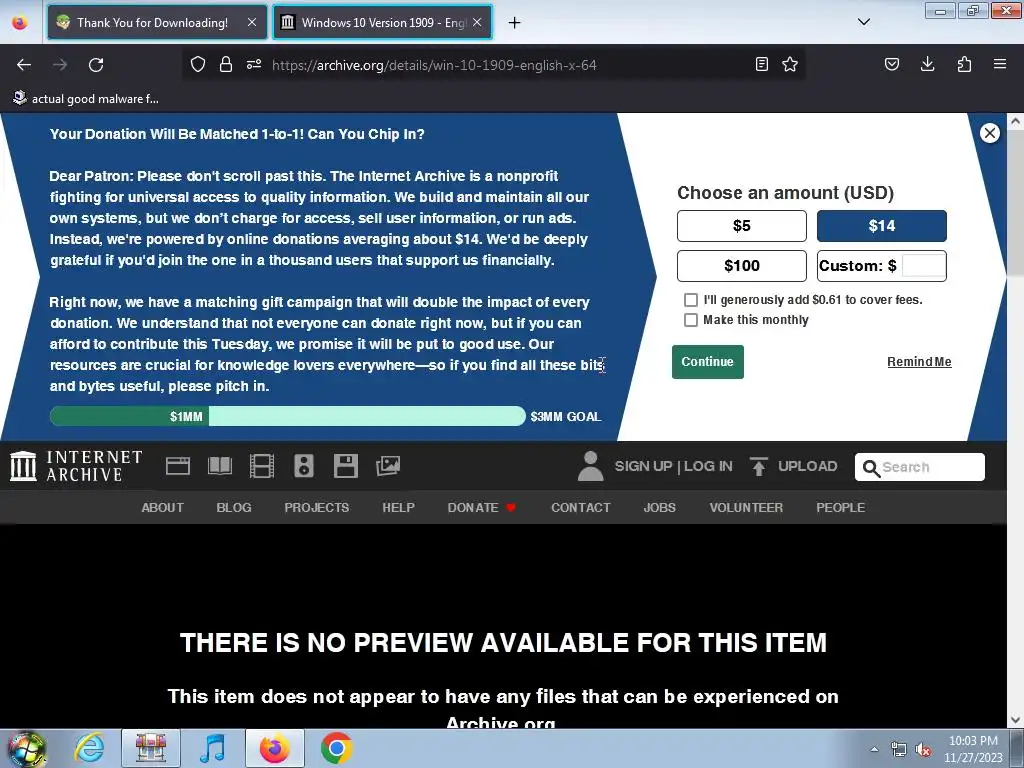Click the LOG IN link
The image size is (1024, 768).
[x=708, y=466]
